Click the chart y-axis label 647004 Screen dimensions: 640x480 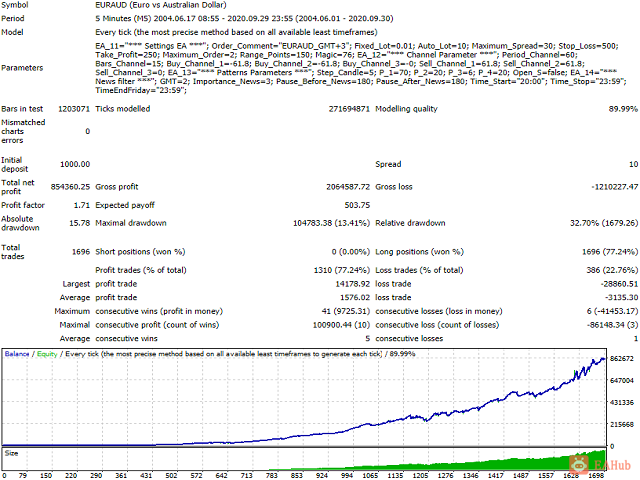pos(622,380)
